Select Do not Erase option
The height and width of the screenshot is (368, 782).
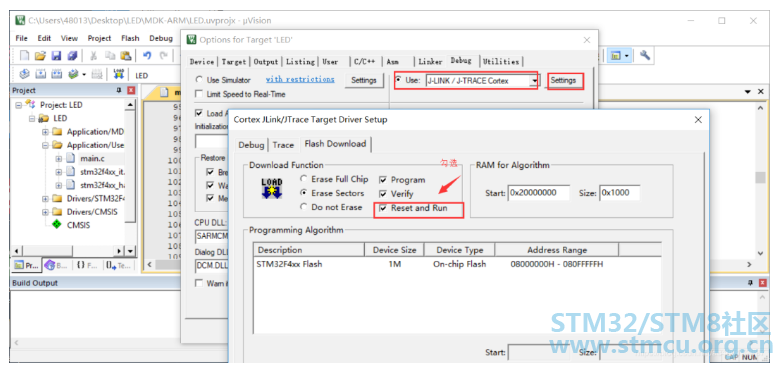303,207
